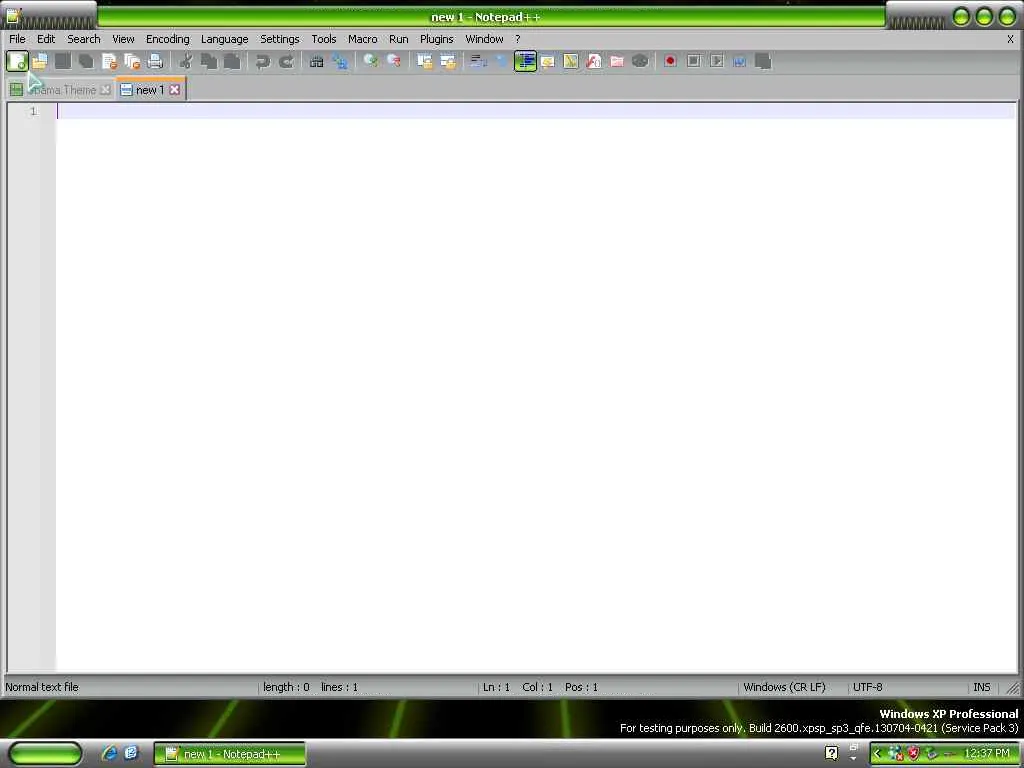Viewport: 1024px width, 768px height.
Task: Click new 1 - Notepad++ taskbar button
Action: 230,754
